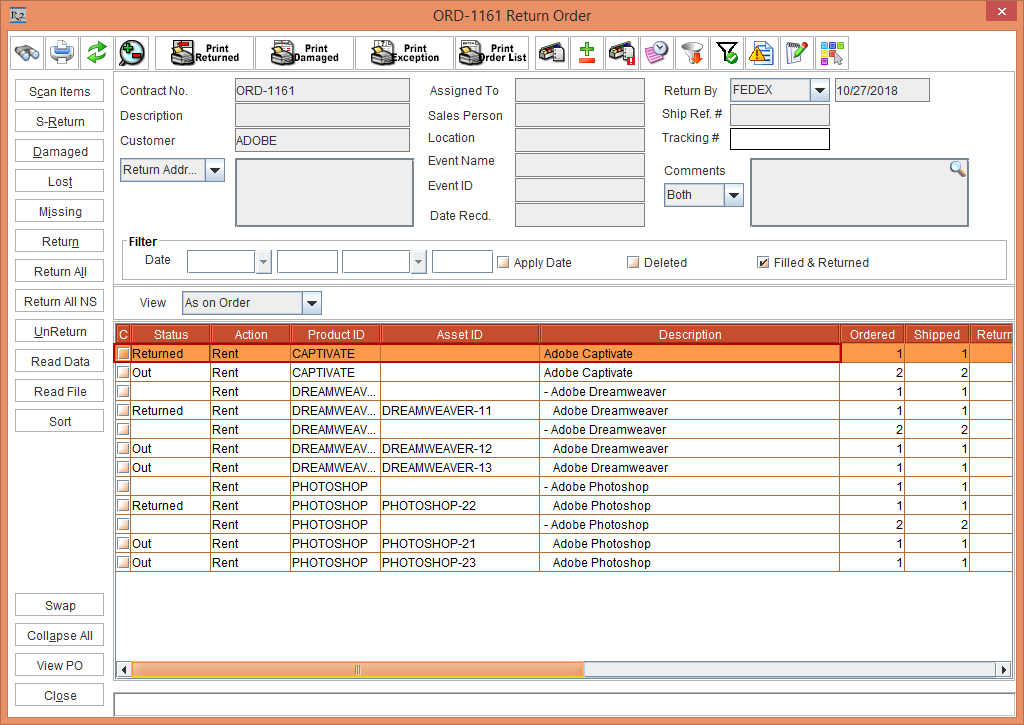The image size is (1024, 725).
Task: Click the Tracking # input field
Action: 779,138
